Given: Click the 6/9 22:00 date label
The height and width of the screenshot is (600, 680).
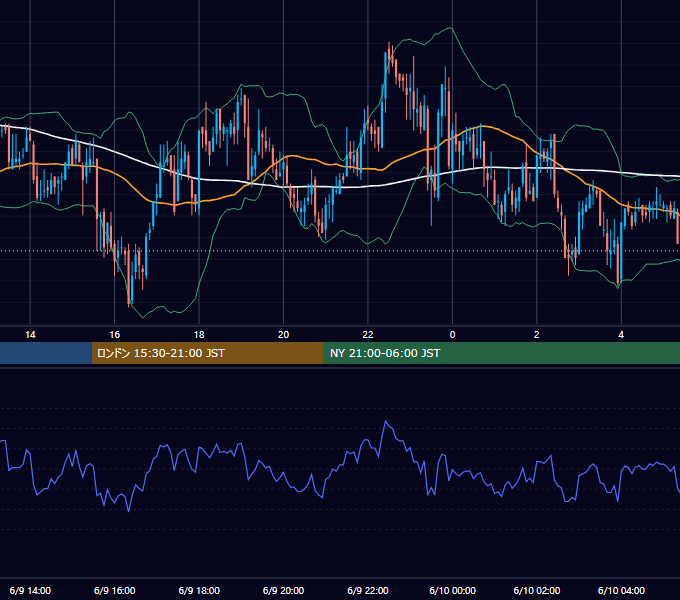Looking at the screenshot, I should click(x=368, y=590).
